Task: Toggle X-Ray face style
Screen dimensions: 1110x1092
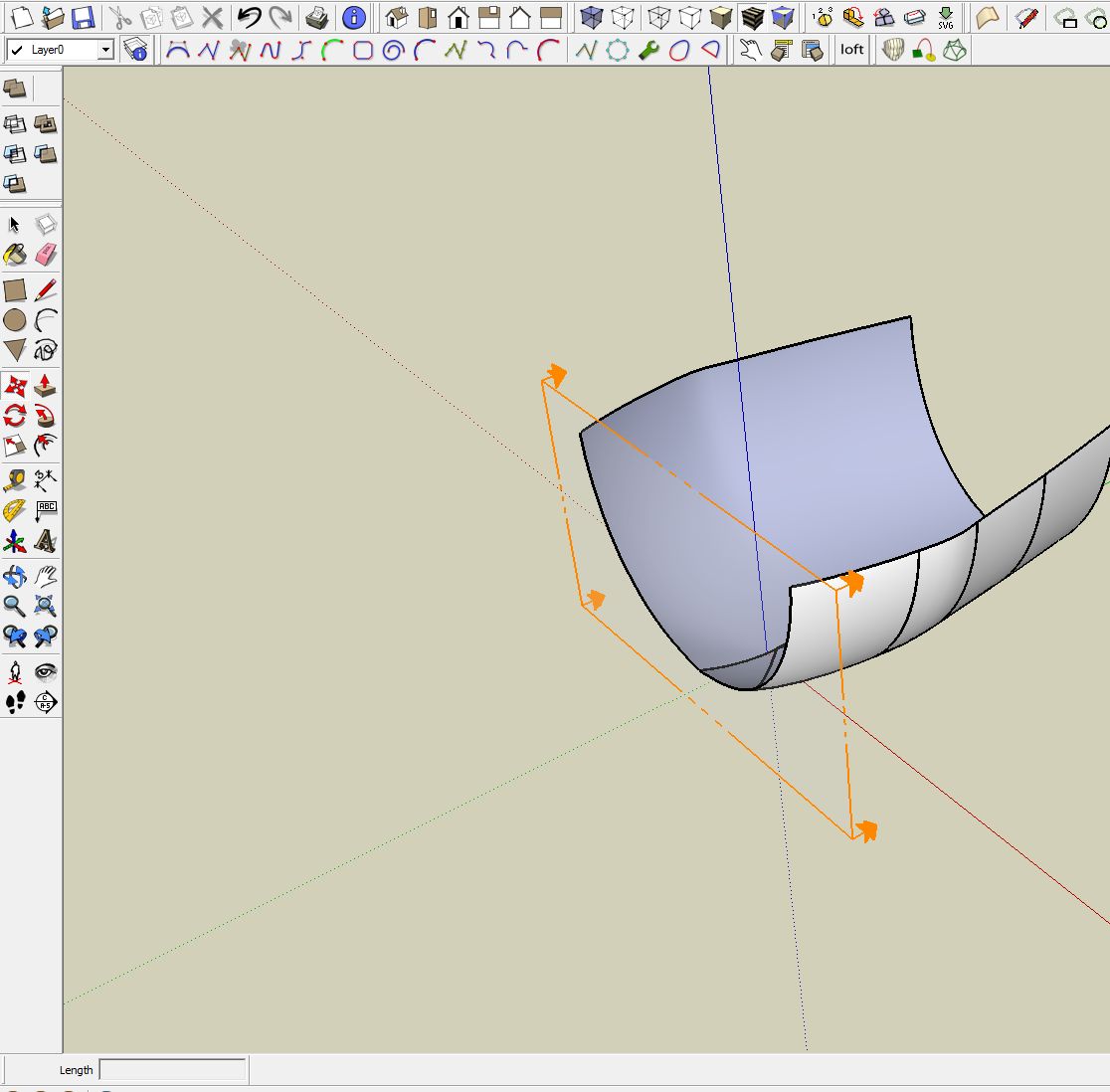Action: pos(592,18)
